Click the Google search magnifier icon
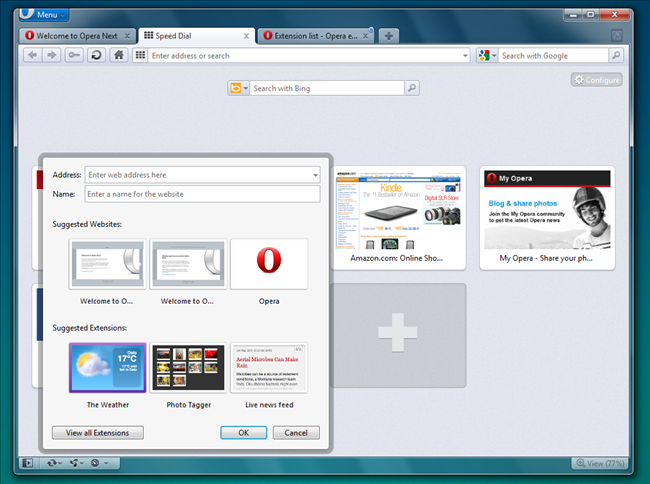The height and width of the screenshot is (484, 650). click(616, 56)
